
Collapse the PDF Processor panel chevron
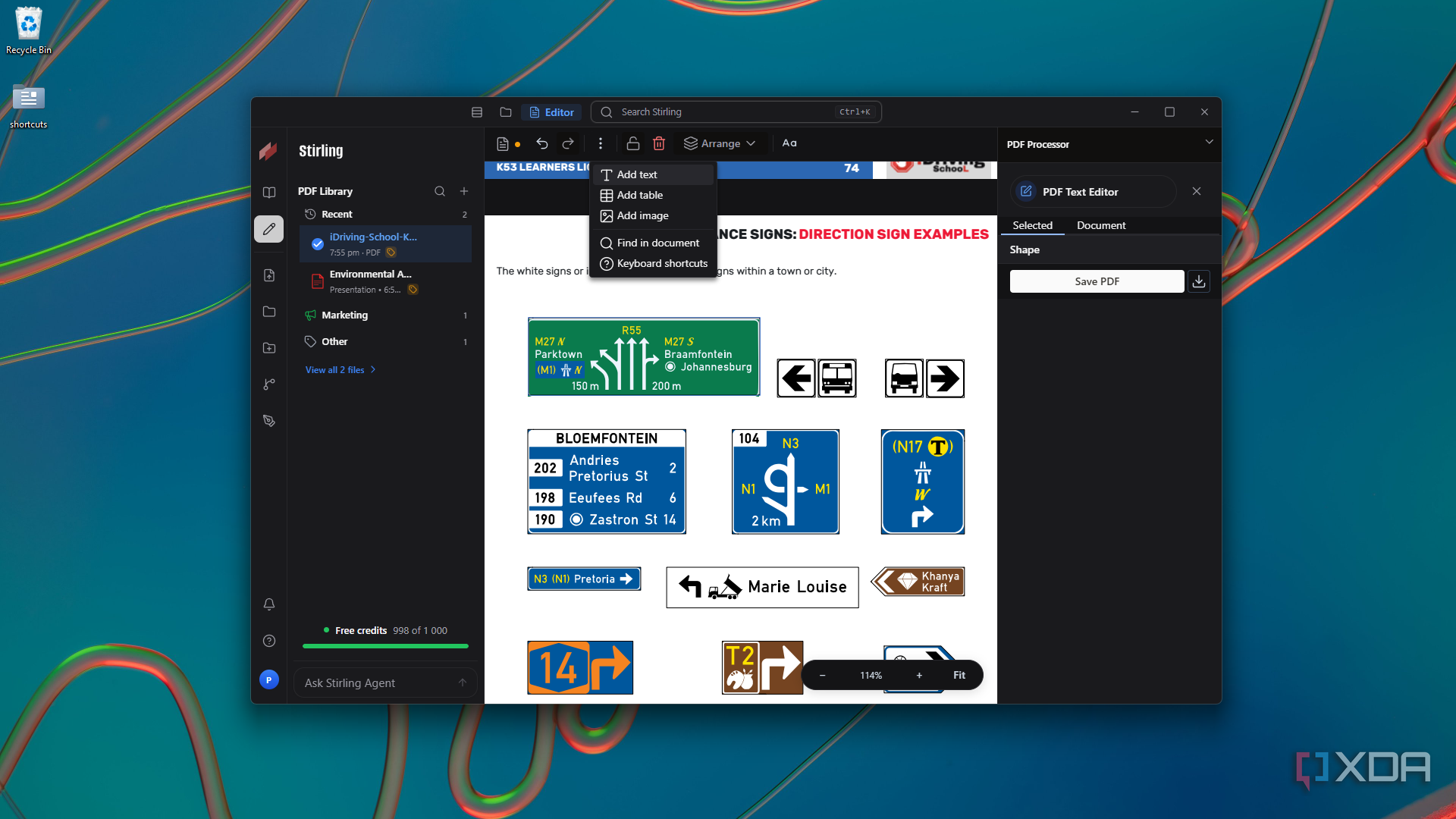coord(1210,143)
